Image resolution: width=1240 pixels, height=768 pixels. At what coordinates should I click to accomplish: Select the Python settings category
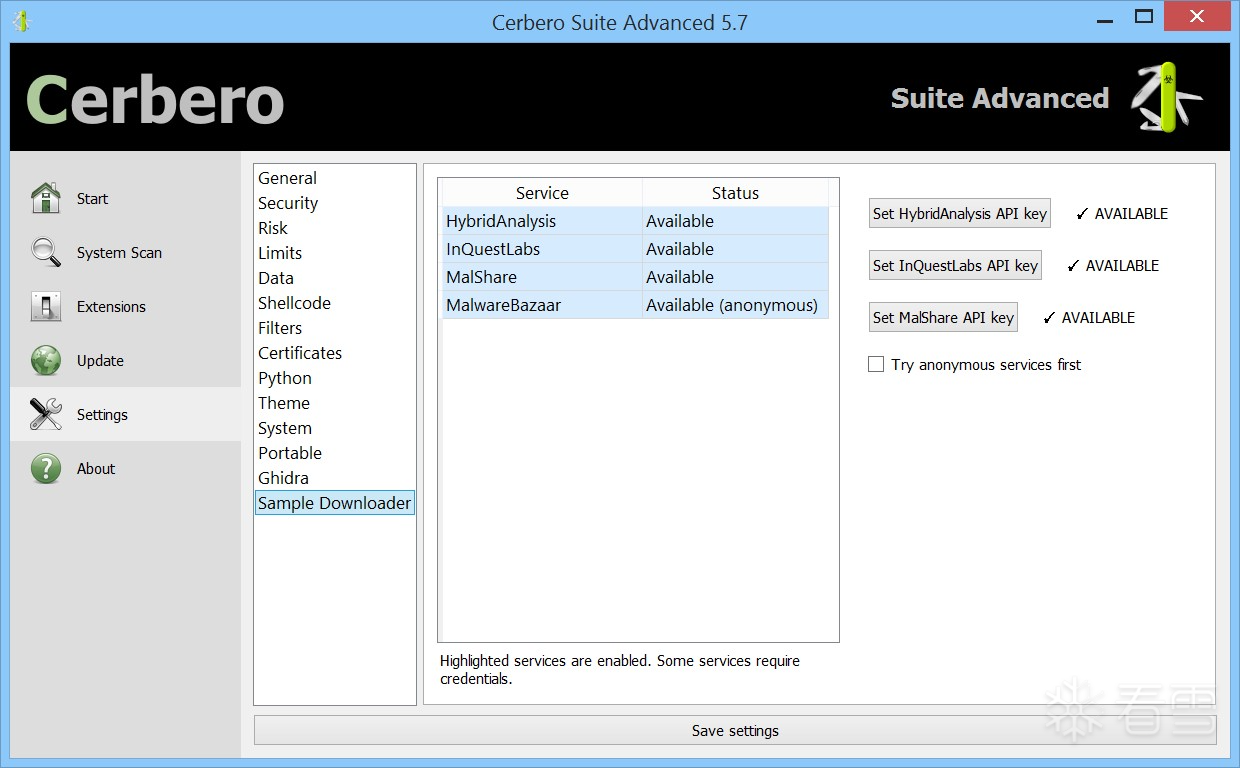tap(285, 378)
